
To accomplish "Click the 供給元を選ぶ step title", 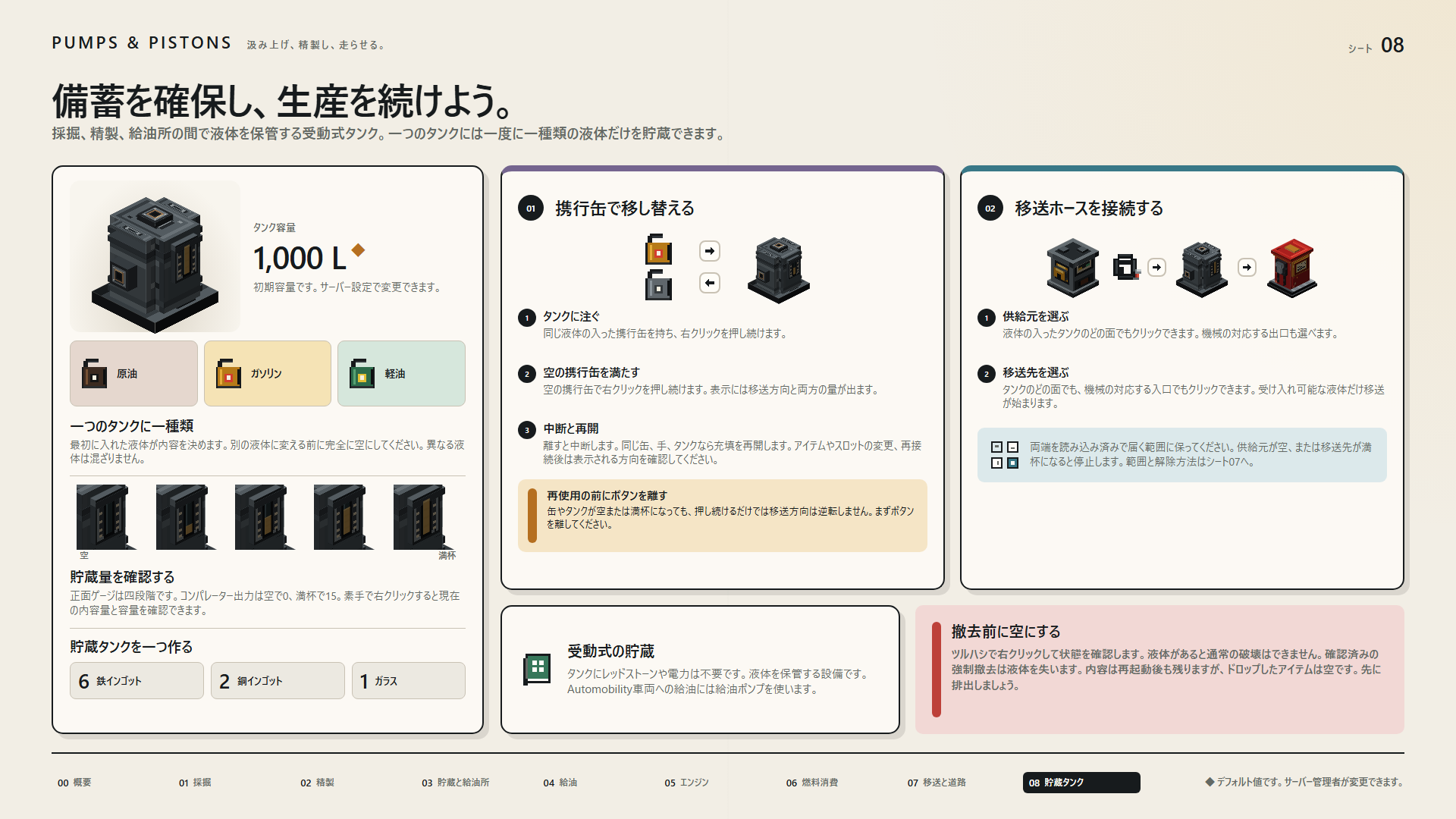I will click(x=1036, y=316).
